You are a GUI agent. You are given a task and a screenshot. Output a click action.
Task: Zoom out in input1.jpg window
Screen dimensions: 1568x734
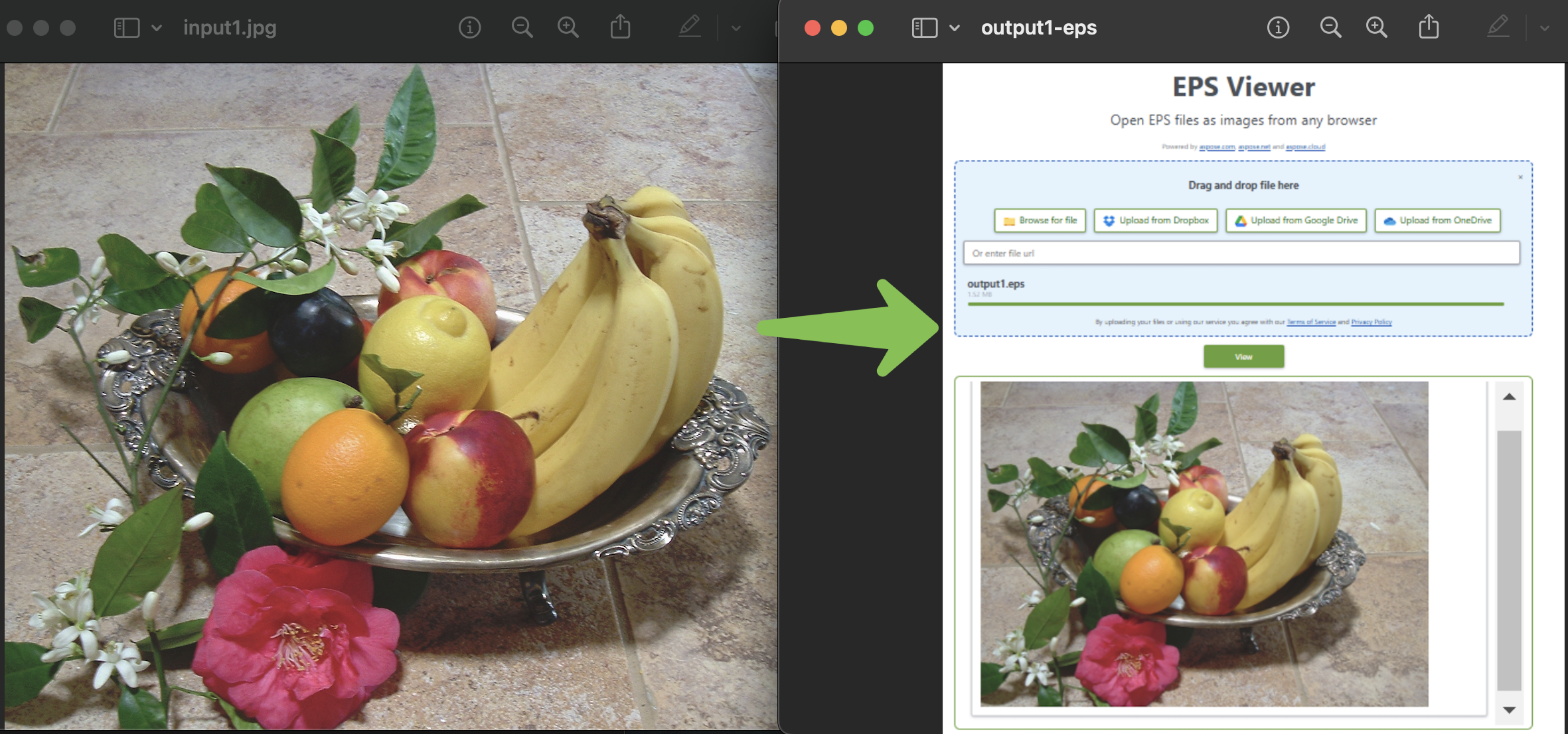(x=522, y=27)
